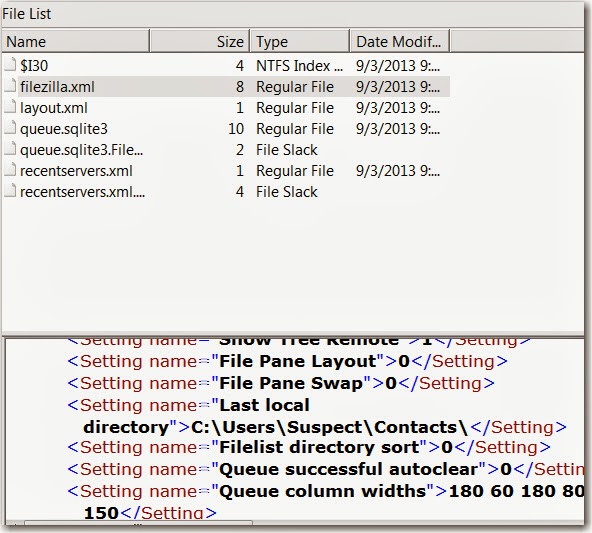Click the icon of queue.sqlite3 File Slack entry

(10, 149)
